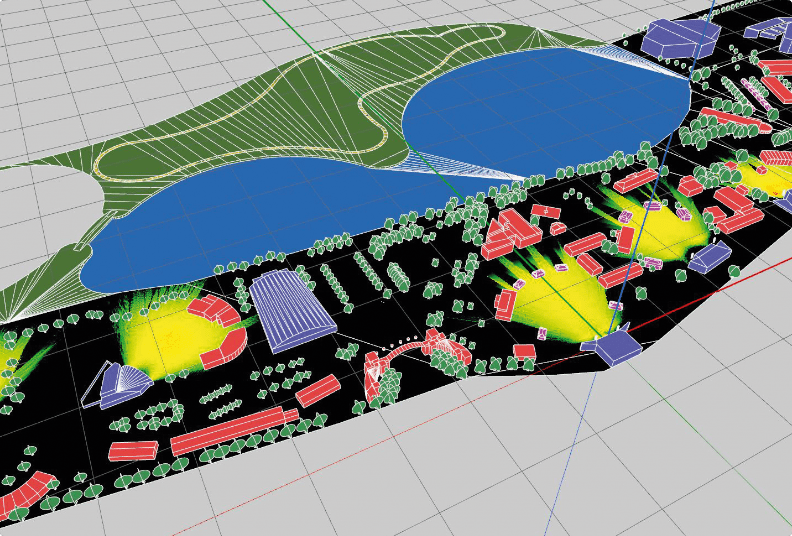Select the purple building at the axis origin

point(620,346)
